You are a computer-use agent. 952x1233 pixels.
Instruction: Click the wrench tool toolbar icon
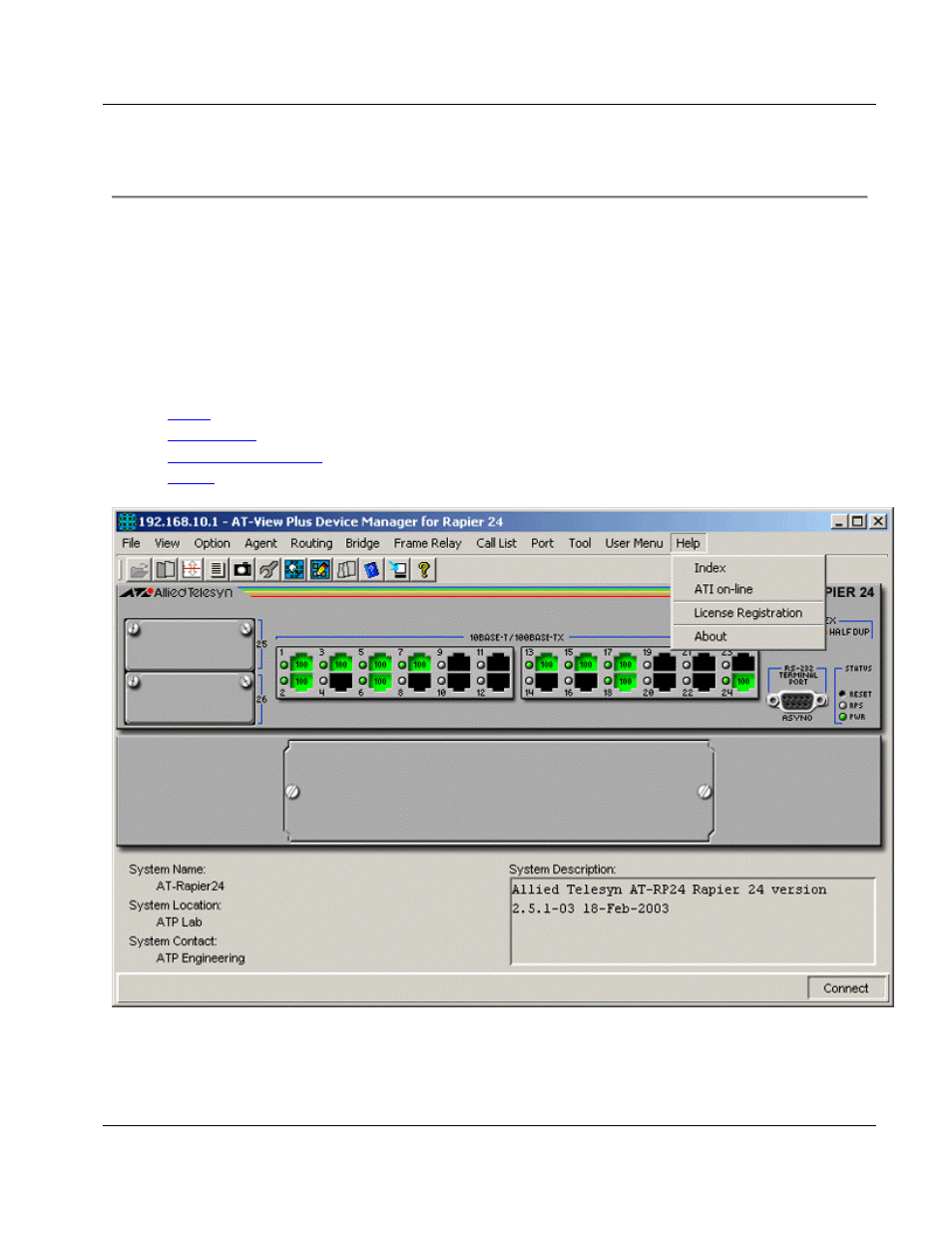[267, 569]
